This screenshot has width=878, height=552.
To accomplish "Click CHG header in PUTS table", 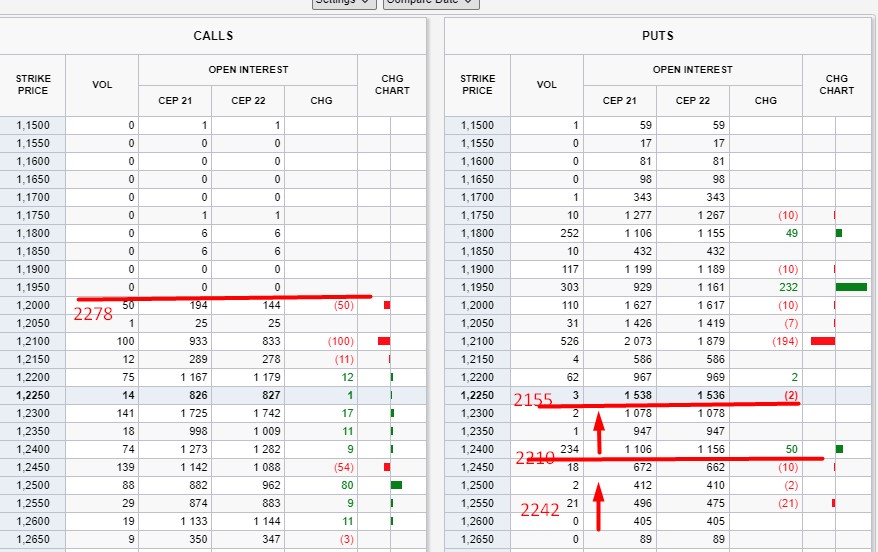I will point(765,101).
